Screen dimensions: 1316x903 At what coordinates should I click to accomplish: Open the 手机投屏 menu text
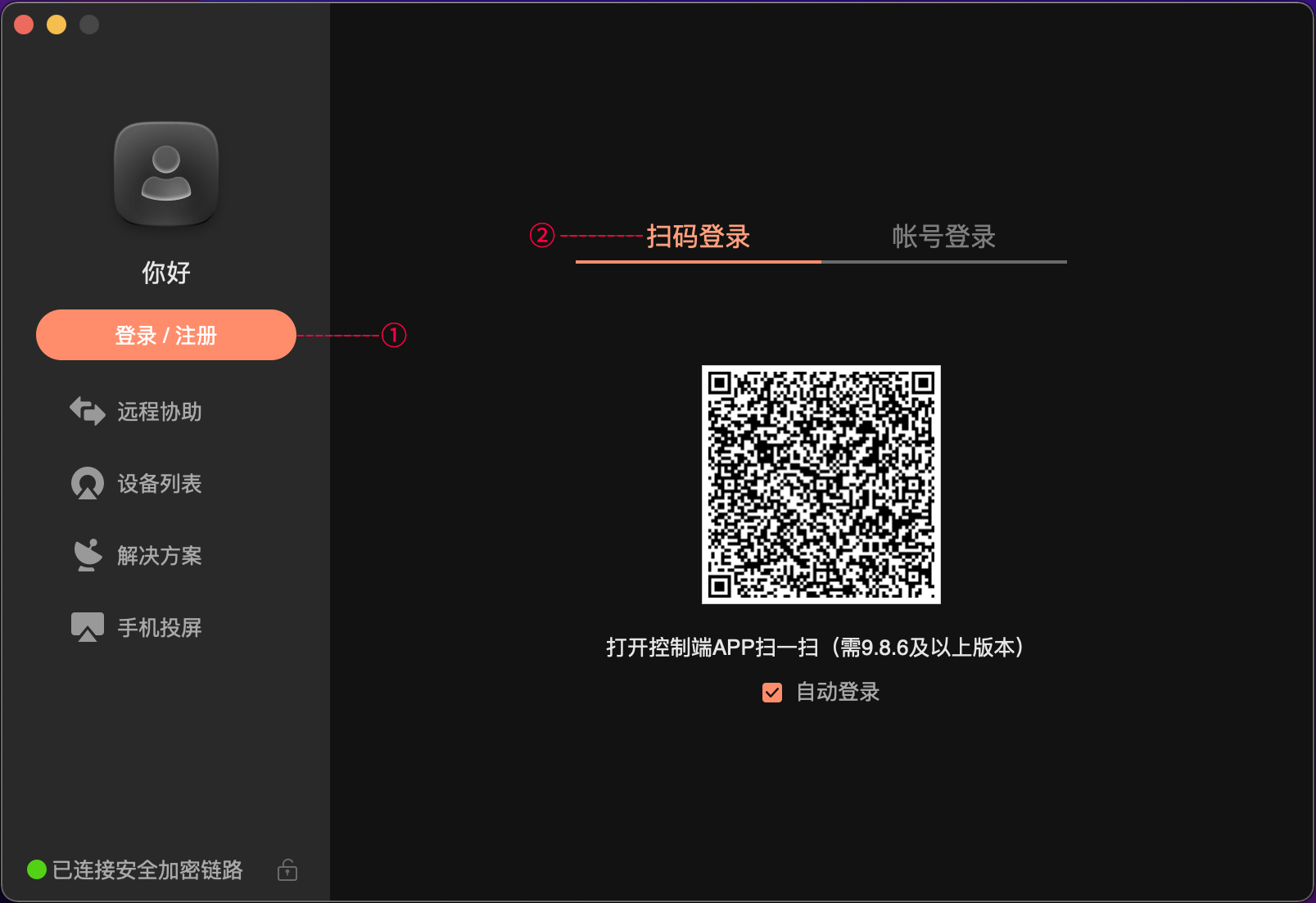tap(160, 628)
